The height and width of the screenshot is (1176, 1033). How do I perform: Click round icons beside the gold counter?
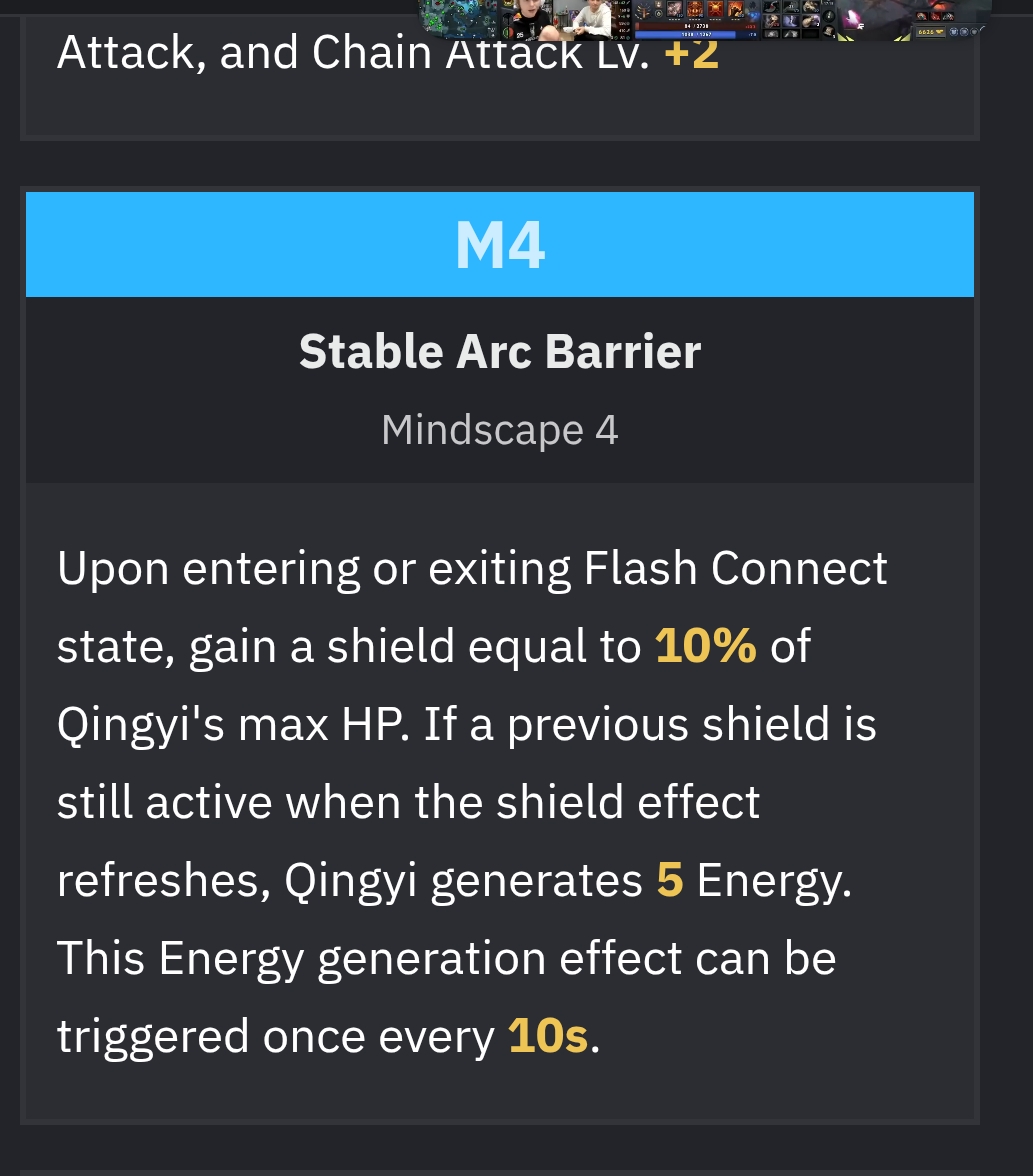[x=965, y=32]
